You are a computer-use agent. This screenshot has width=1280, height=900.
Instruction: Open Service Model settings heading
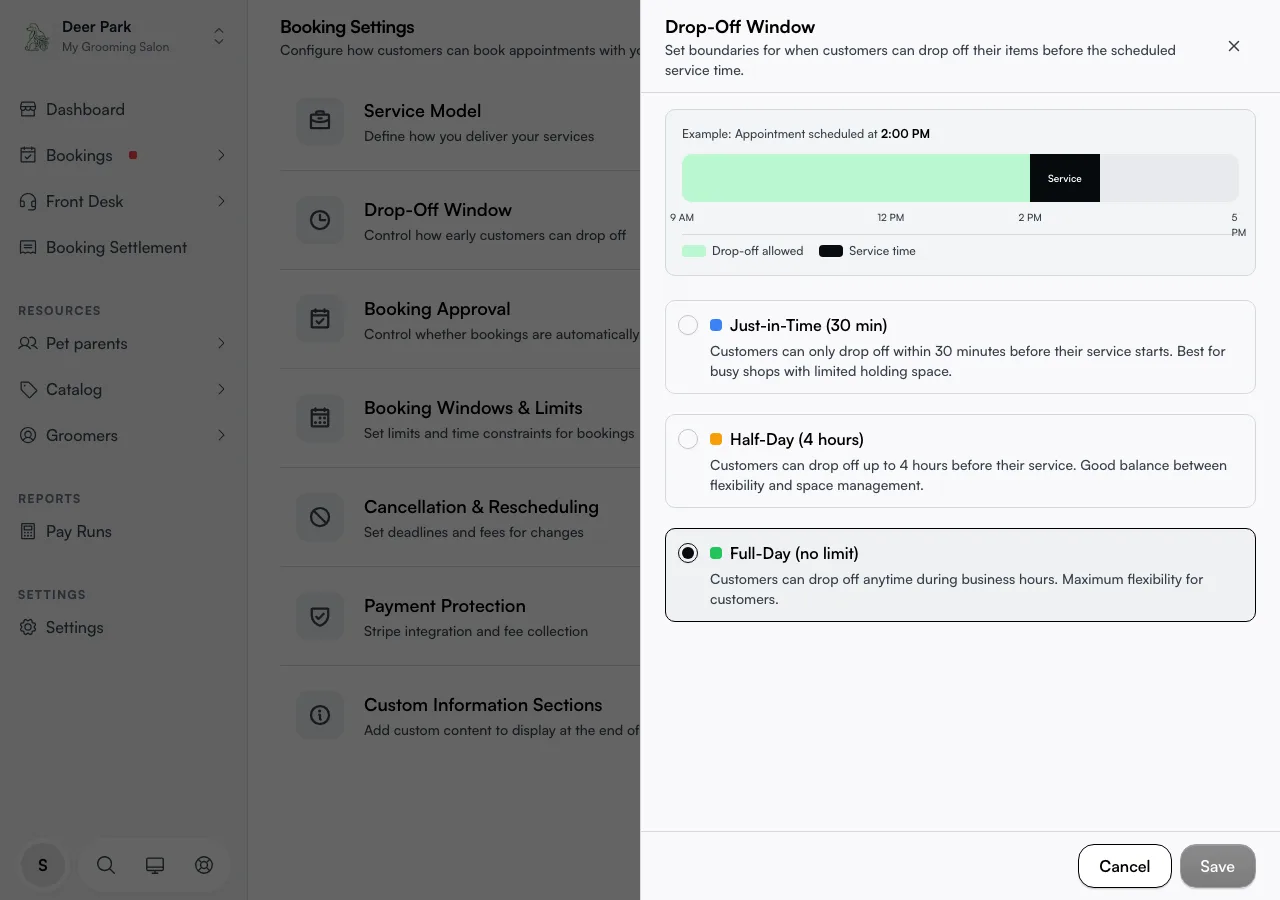422,111
